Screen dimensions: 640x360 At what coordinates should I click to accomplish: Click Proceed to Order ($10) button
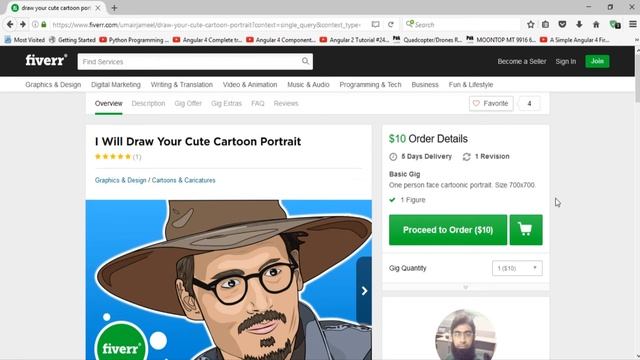point(448,230)
